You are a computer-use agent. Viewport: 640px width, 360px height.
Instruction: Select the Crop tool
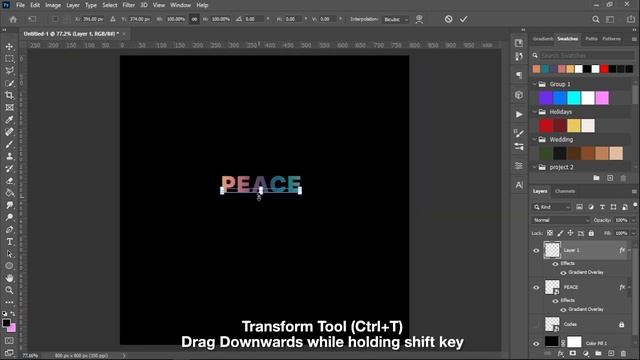[9, 95]
